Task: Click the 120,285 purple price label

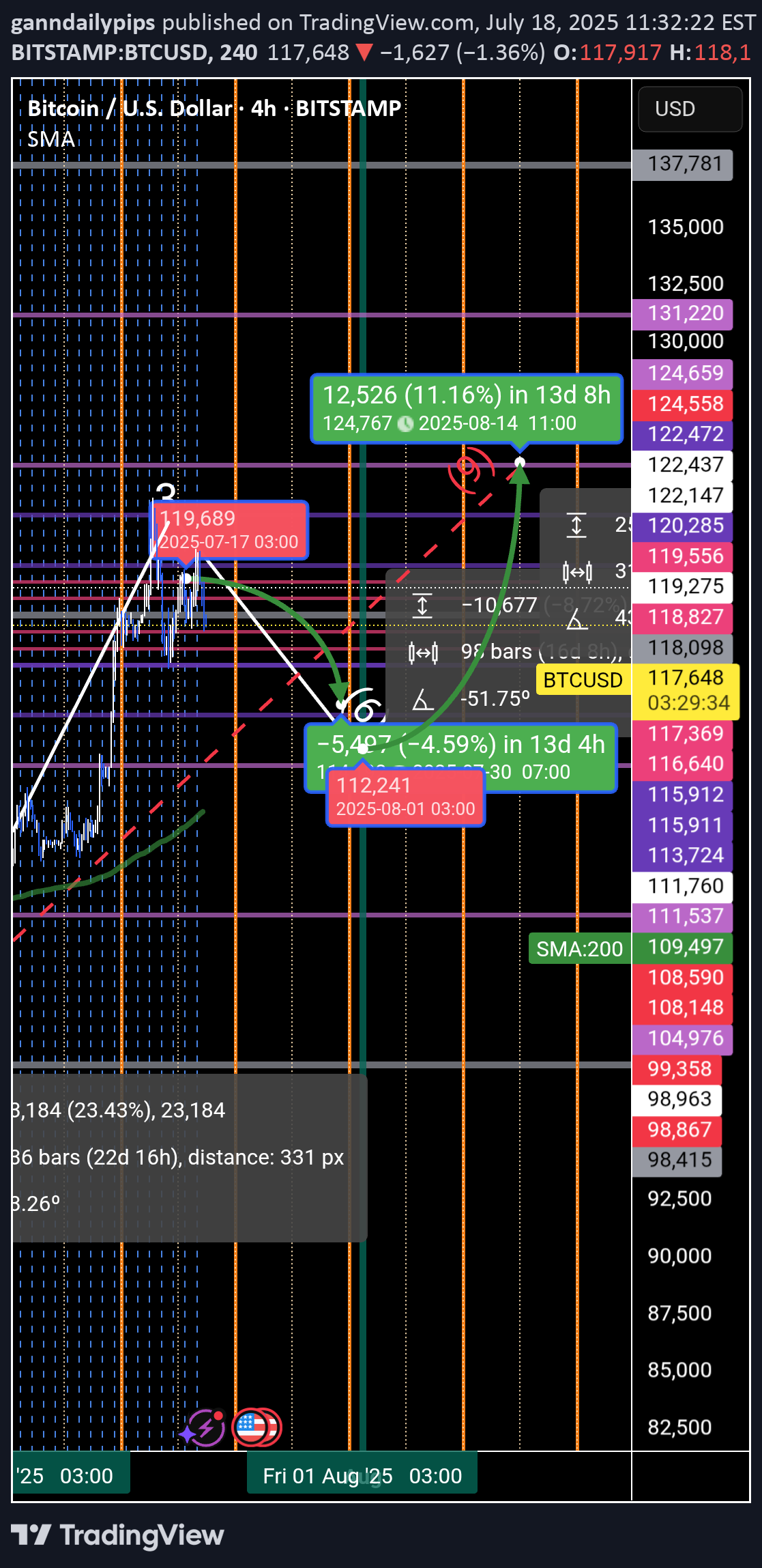Action: (x=682, y=526)
